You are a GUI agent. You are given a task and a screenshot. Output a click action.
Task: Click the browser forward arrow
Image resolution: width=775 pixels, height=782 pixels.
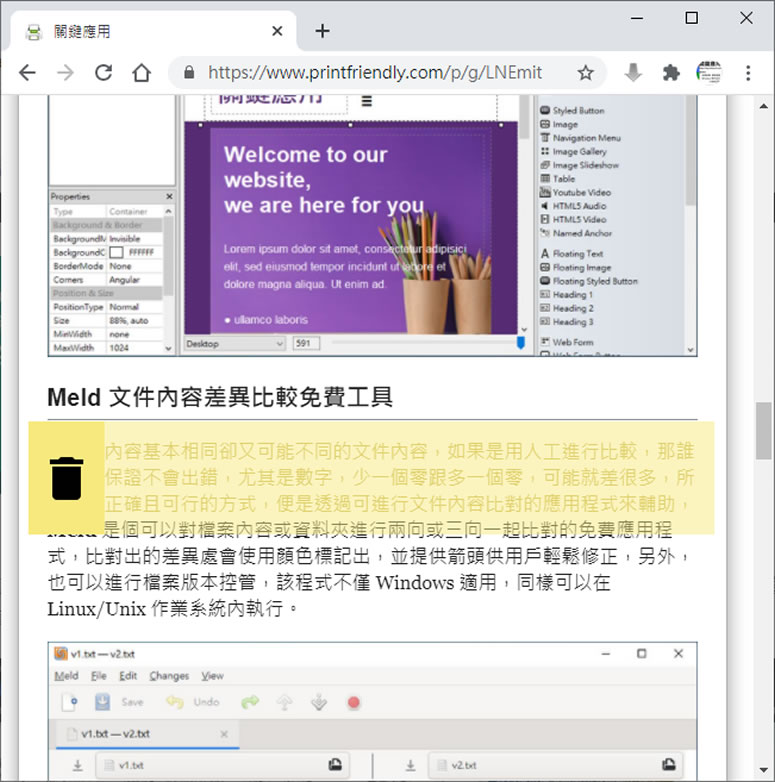[x=65, y=73]
